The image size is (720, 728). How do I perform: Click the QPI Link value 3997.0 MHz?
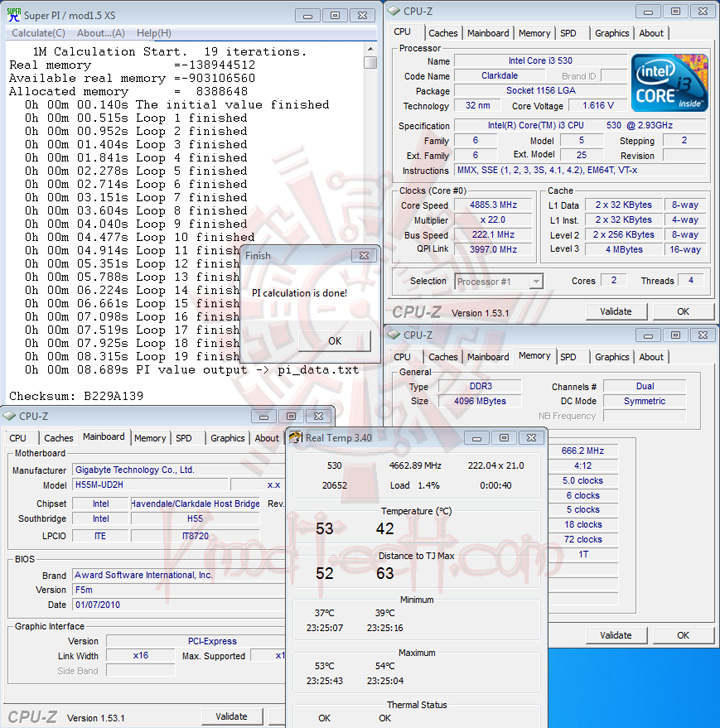click(493, 249)
